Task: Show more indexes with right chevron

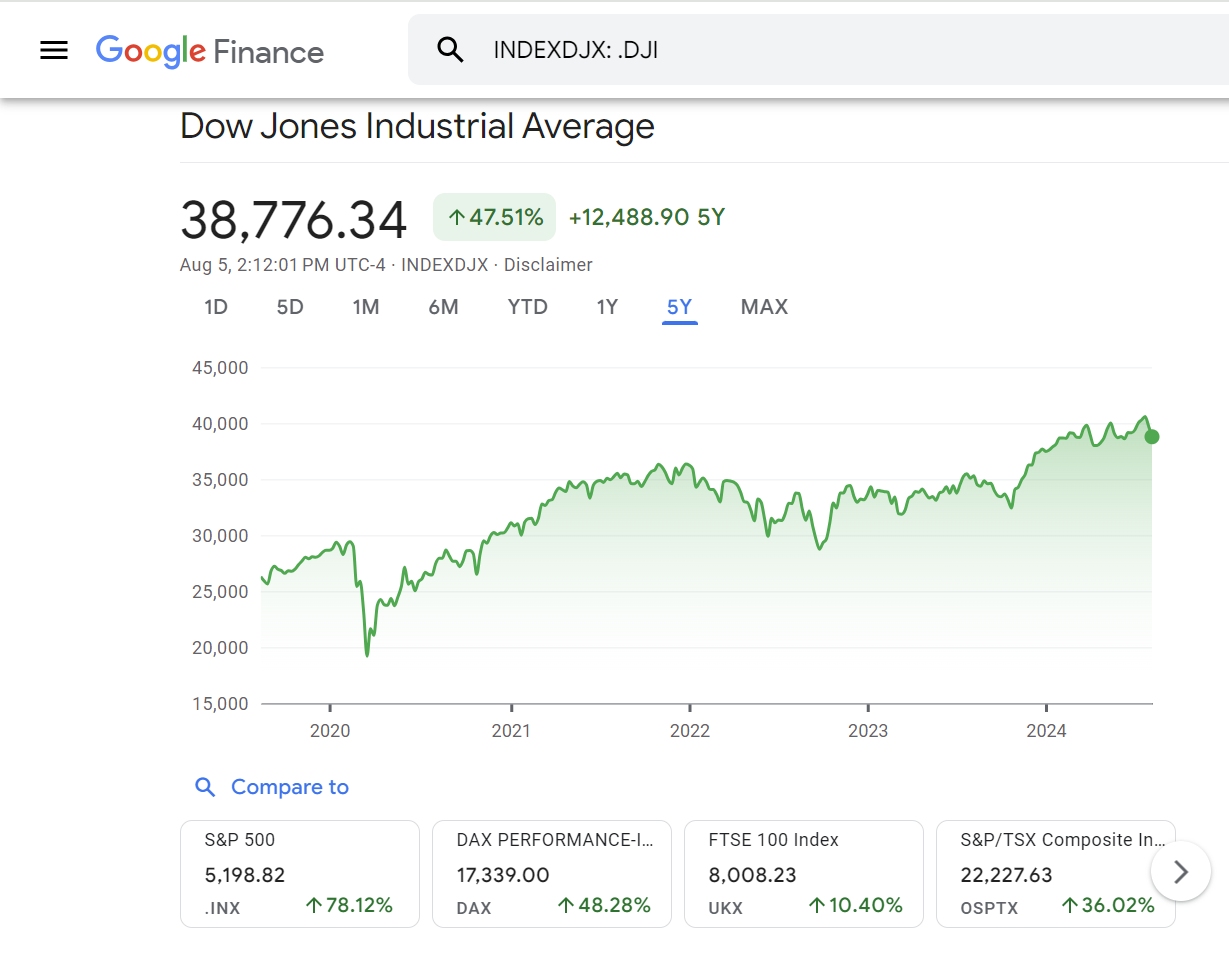Action: pyautogui.click(x=1181, y=872)
